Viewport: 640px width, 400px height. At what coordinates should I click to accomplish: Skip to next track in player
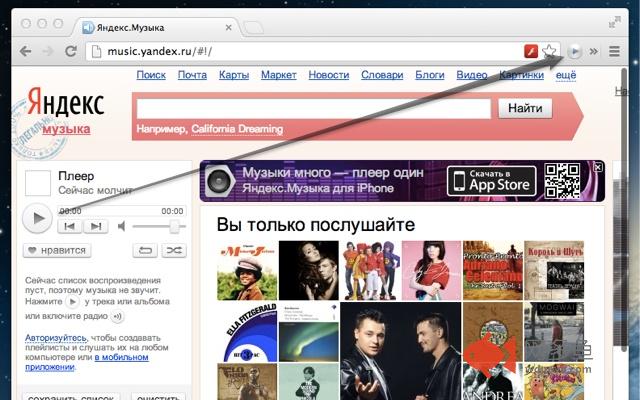pyautogui.click(x=96, y=226)
